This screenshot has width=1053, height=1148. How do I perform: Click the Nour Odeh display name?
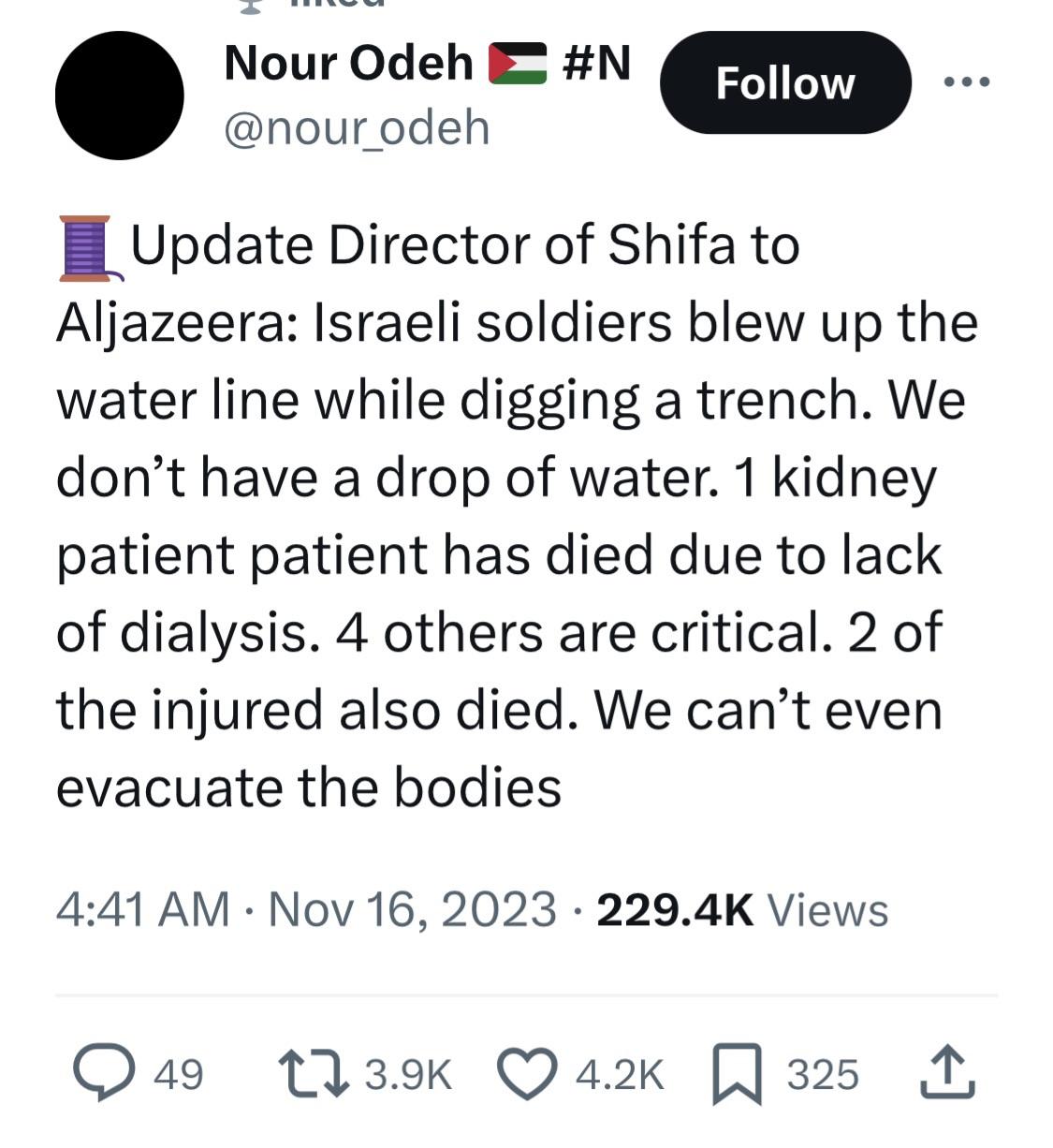click(x=348, y=64)
